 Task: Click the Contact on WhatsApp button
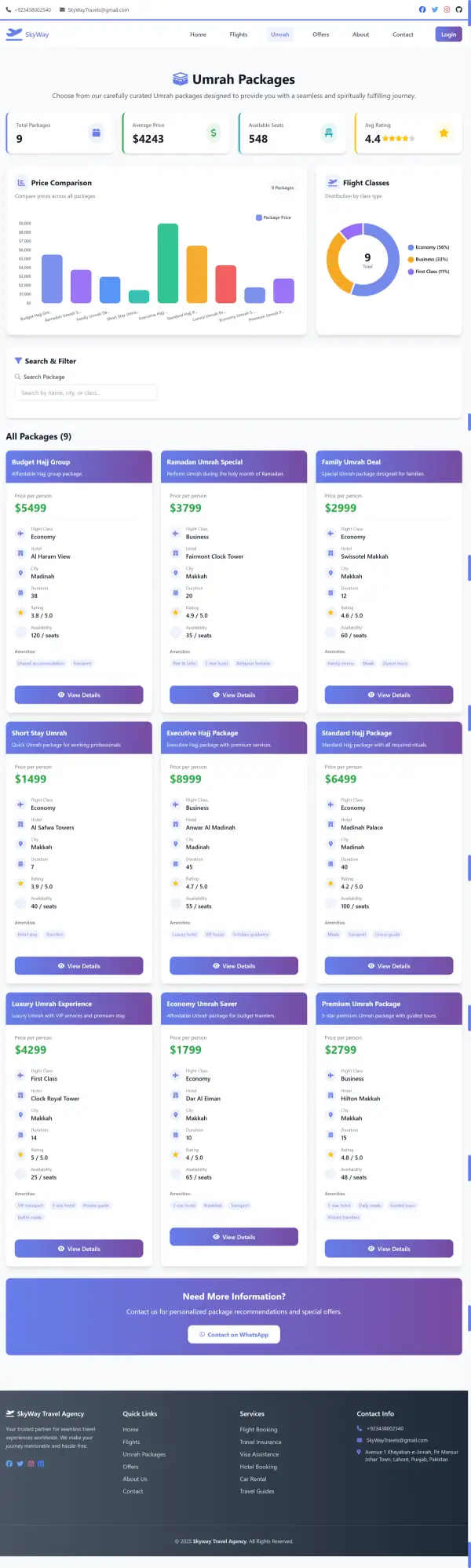(x=234, y=1334)
